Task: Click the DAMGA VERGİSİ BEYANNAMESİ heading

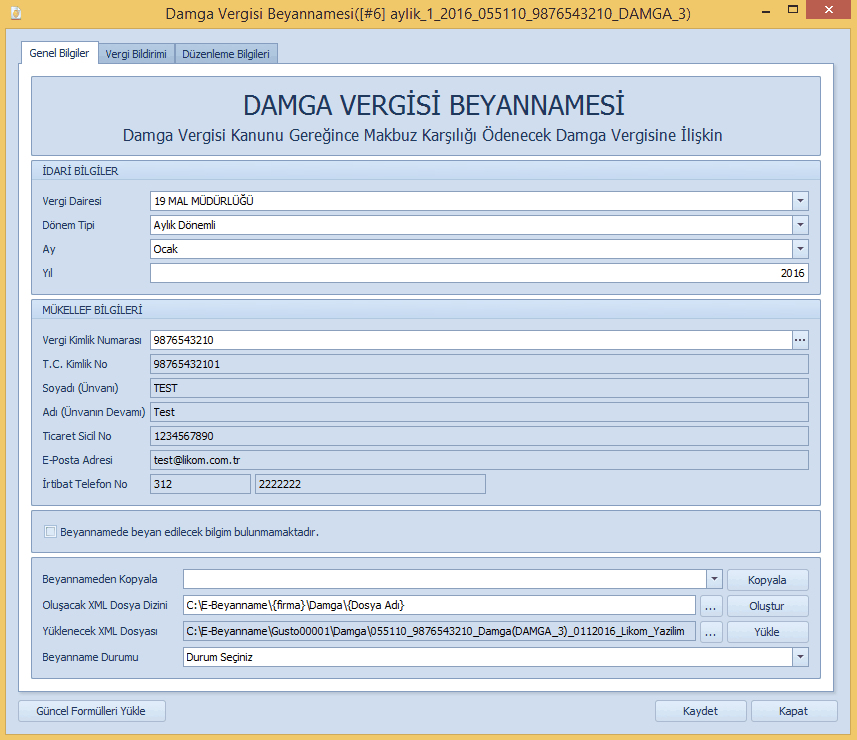Action: [x=433, y=105]
